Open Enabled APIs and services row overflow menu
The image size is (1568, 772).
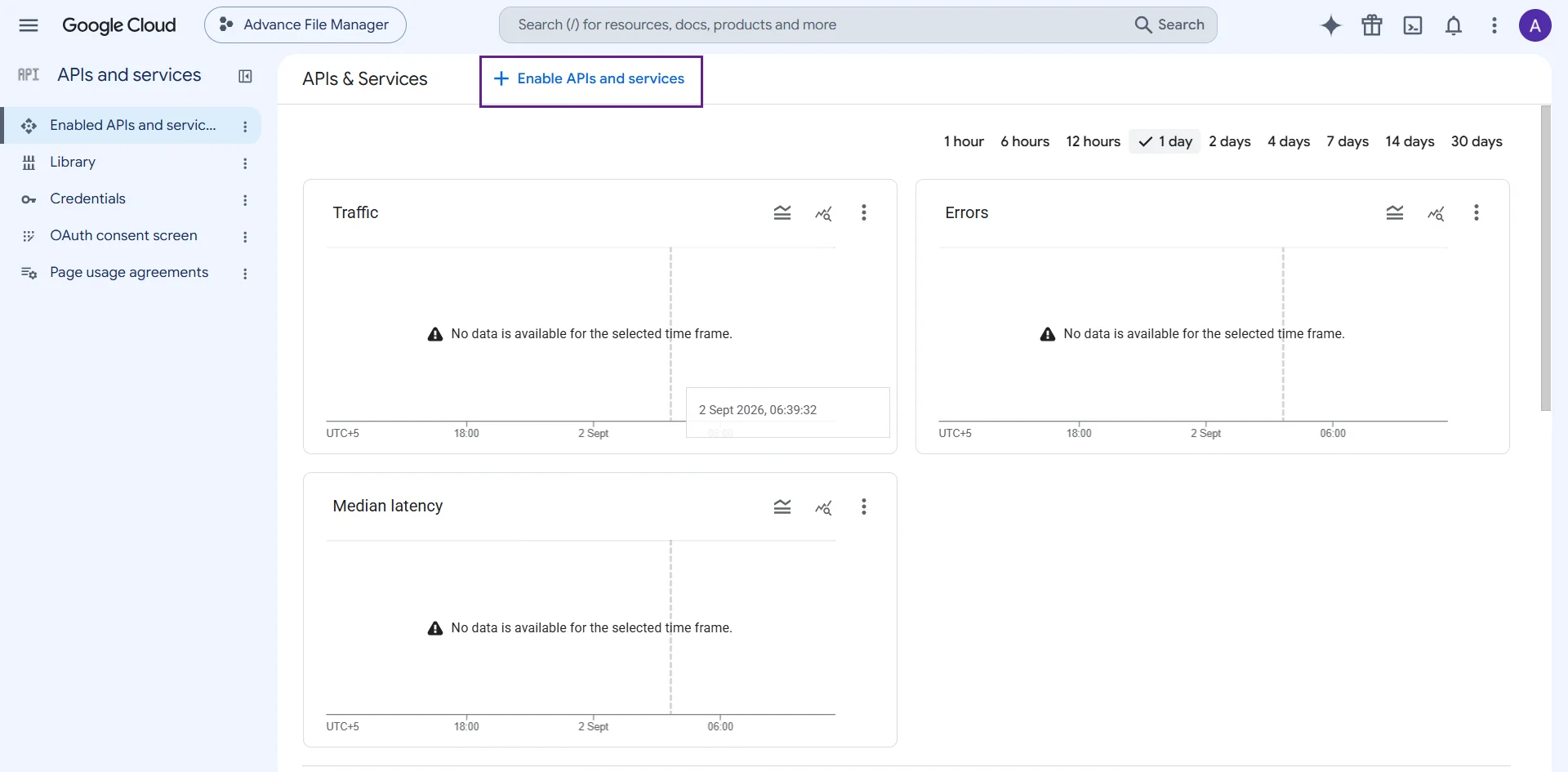point(245,127)
